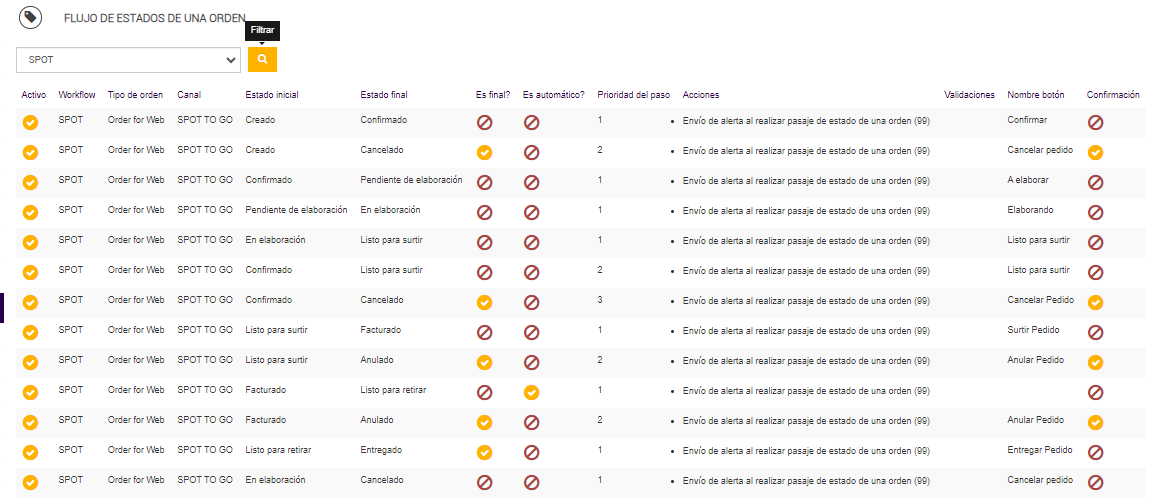Click the Nombre botón column header
Viewport: 1154px width, 504px height.
(1036, 95)
